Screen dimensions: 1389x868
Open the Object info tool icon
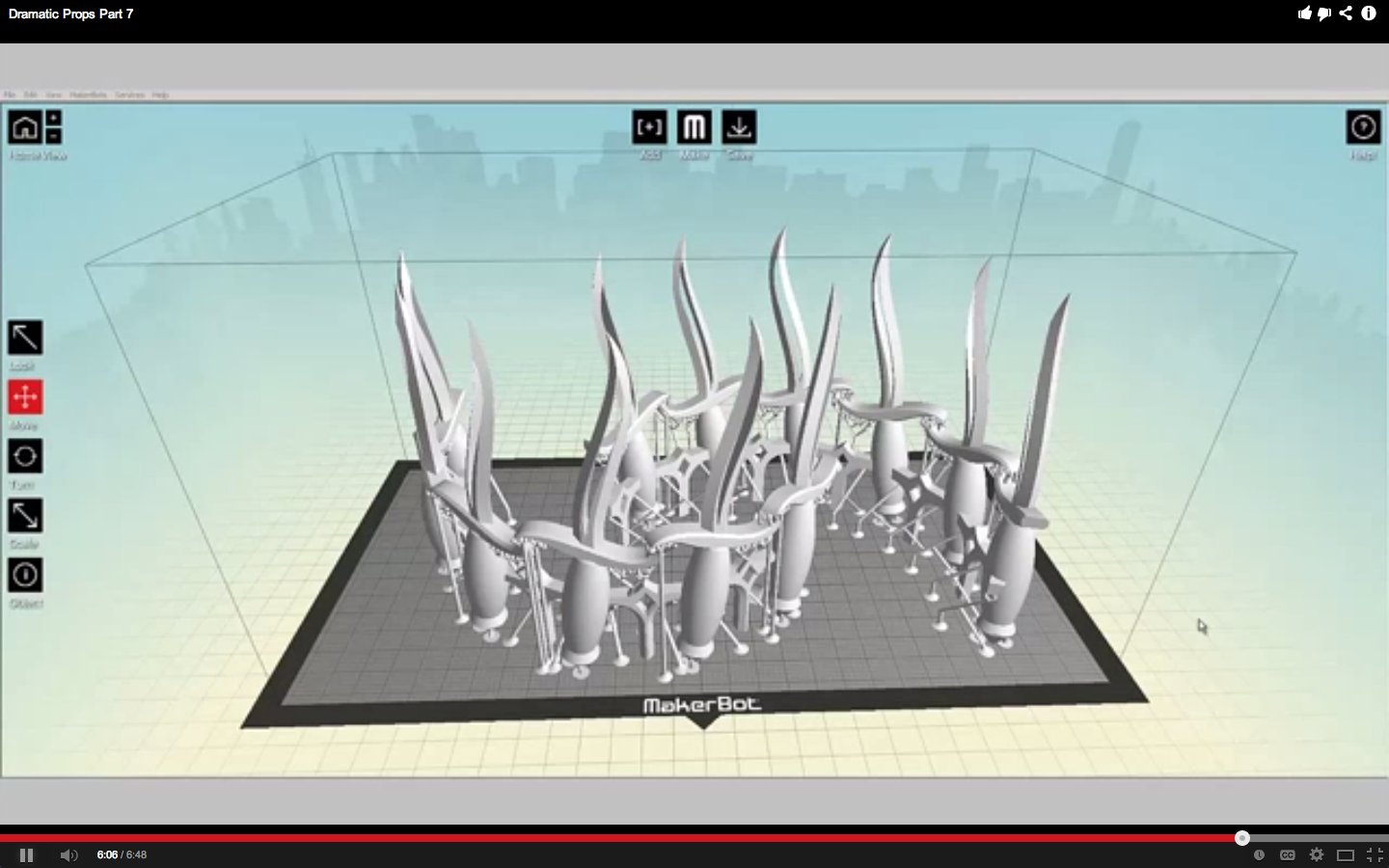25,575
